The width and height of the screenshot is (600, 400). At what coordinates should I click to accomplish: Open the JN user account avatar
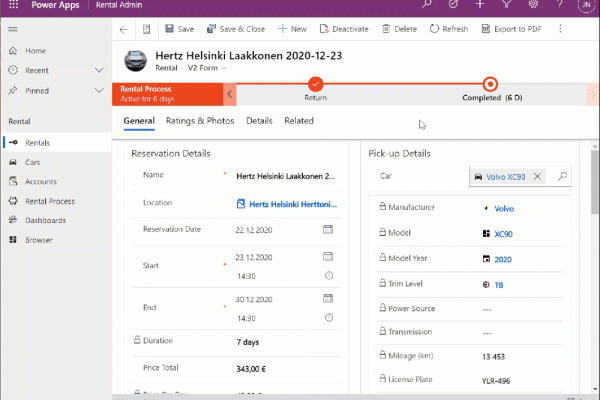click(586, 5)
